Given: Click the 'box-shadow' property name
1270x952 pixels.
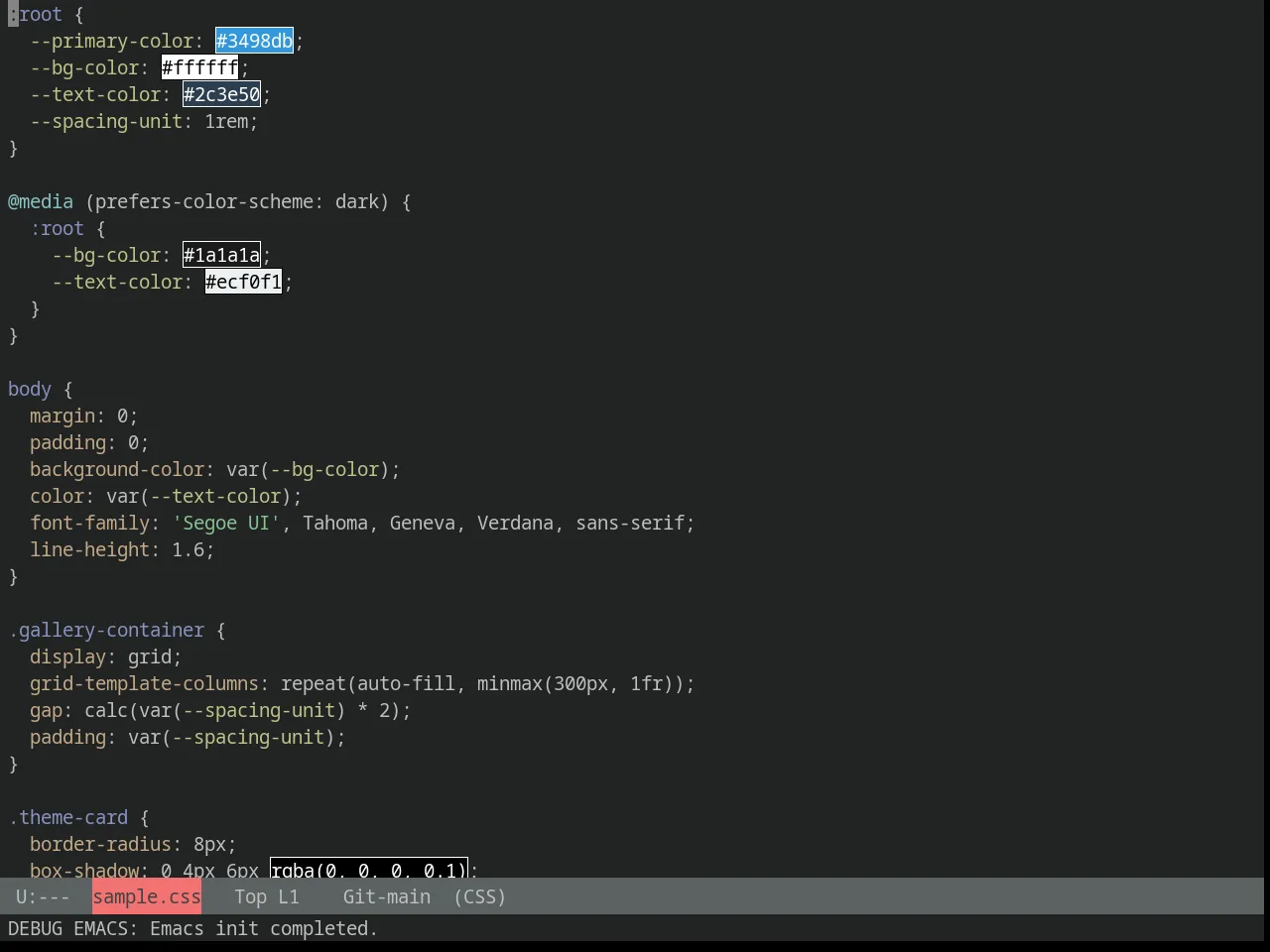Looking at the screenshot, I should point(84,870).
